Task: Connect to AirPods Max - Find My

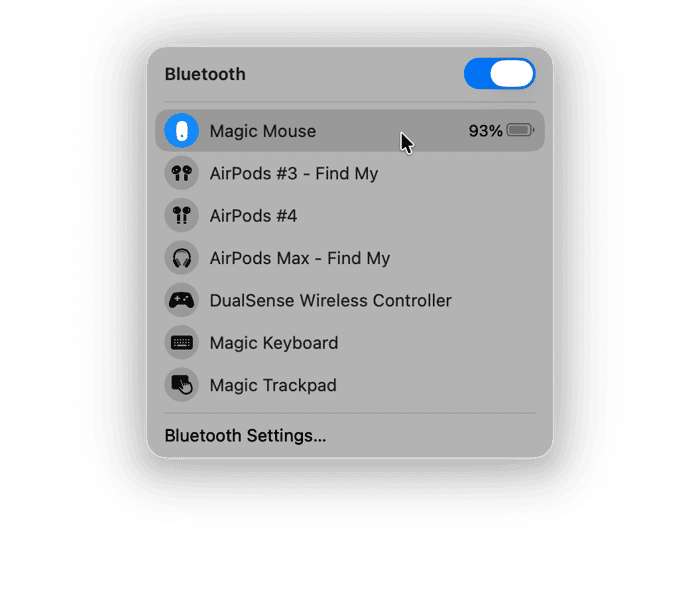Action: coord(350,258)
